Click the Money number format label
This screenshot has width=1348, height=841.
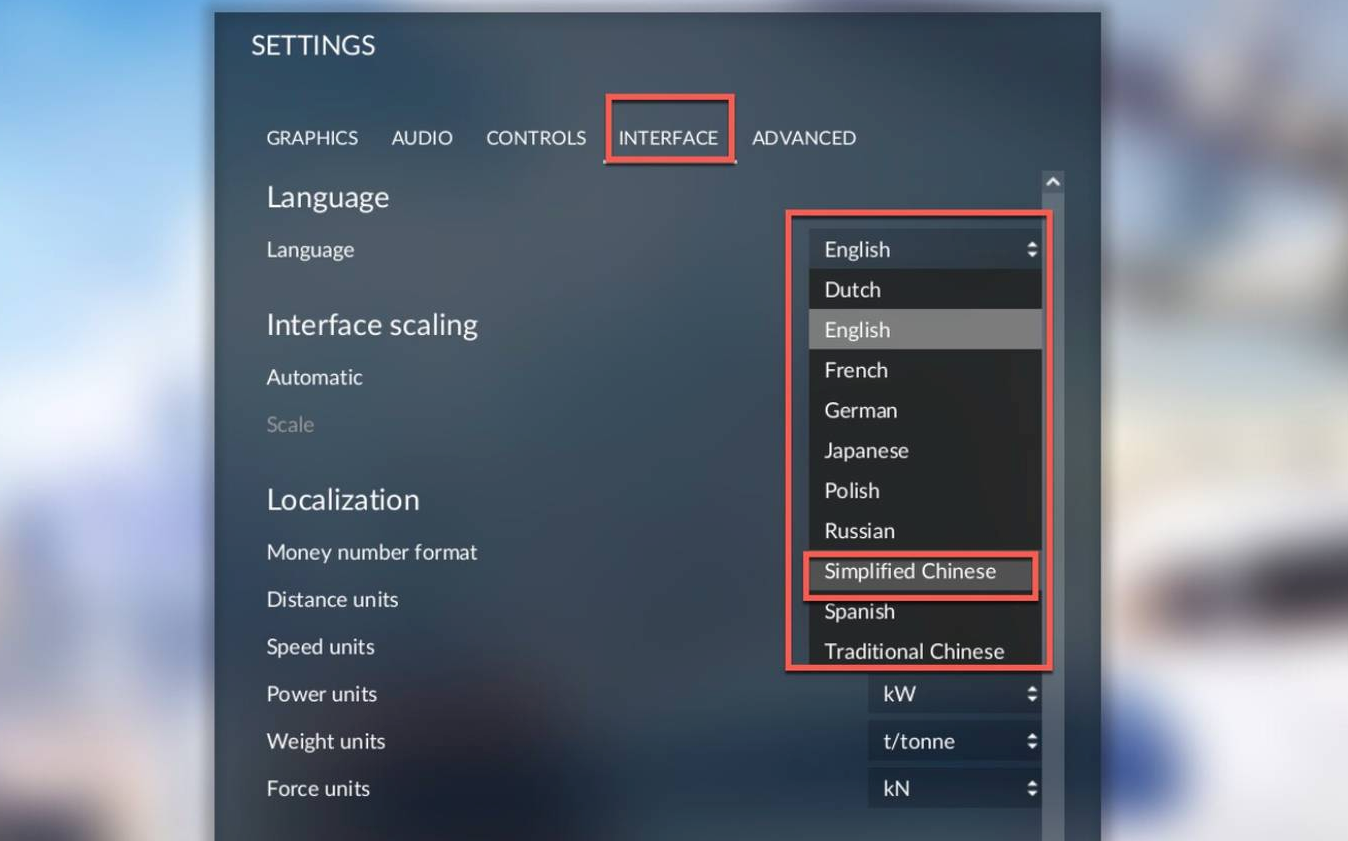[x=372, y=552]
